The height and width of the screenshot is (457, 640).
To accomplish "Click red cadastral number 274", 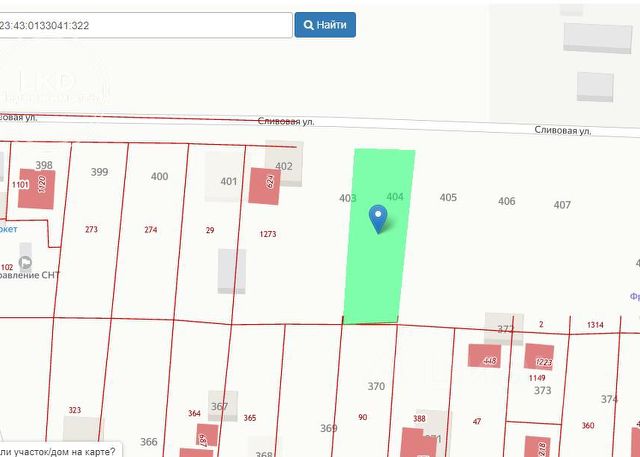I will click(x=151, y=230).
